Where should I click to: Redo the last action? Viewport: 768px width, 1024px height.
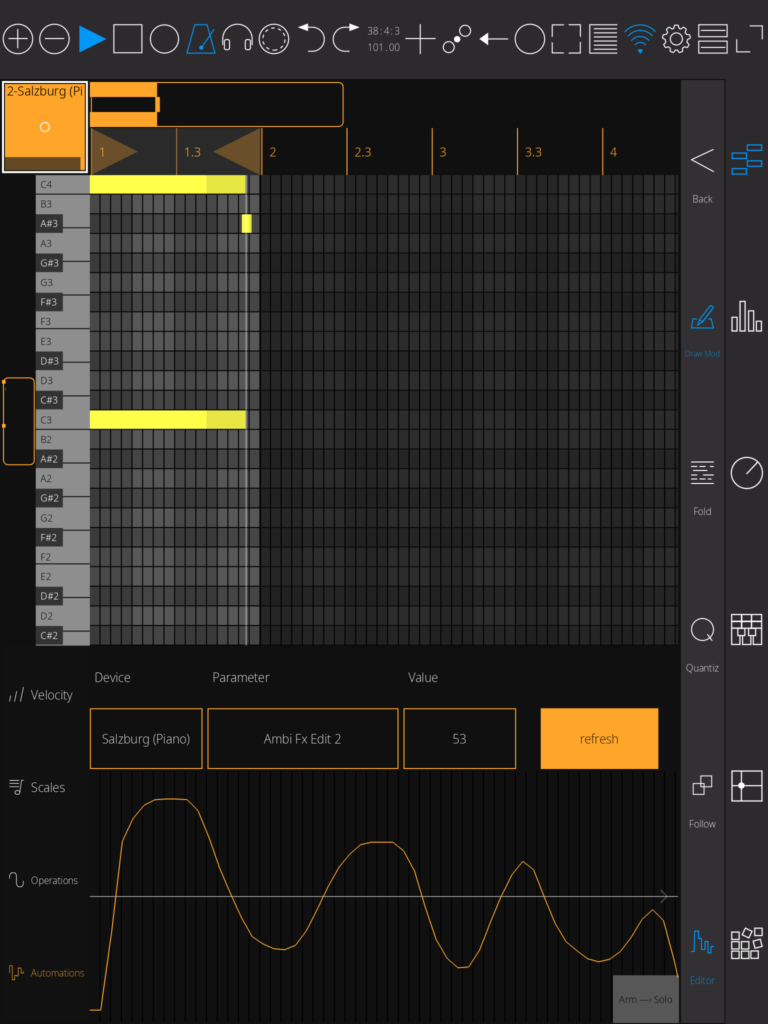coord(346,39)
